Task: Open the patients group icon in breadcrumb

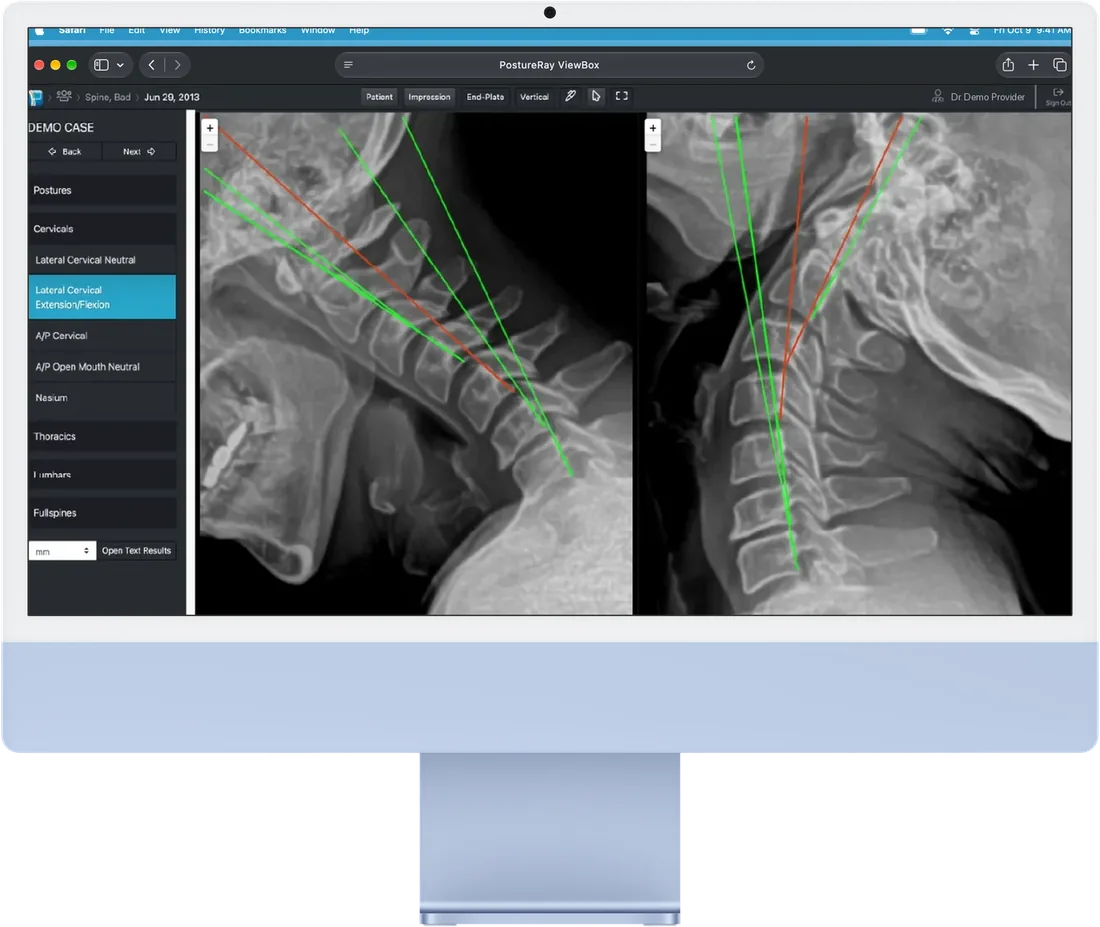Action: pyautogui.click(x=64, y=96)
